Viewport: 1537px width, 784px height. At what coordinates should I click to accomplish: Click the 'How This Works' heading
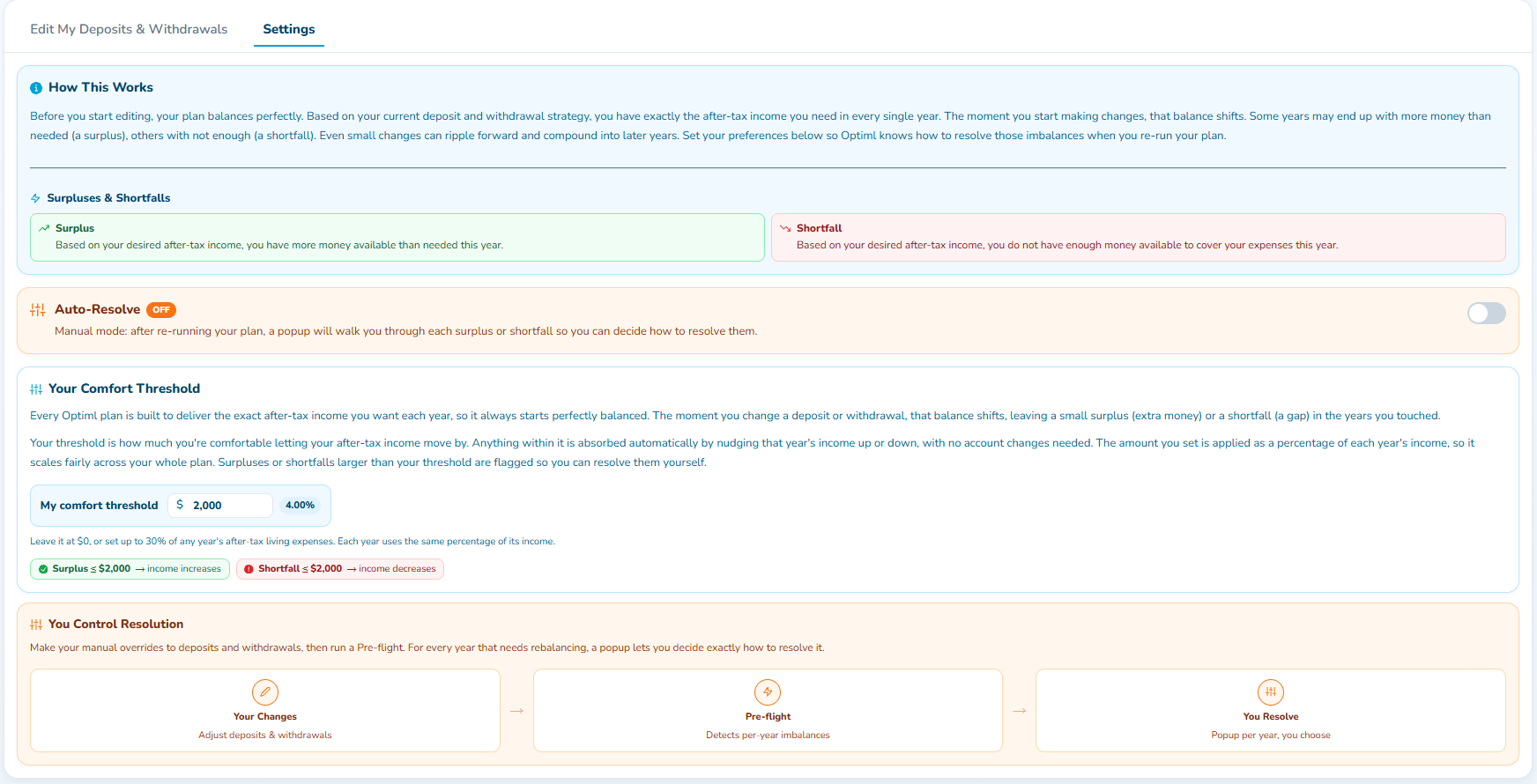point(100,87)
